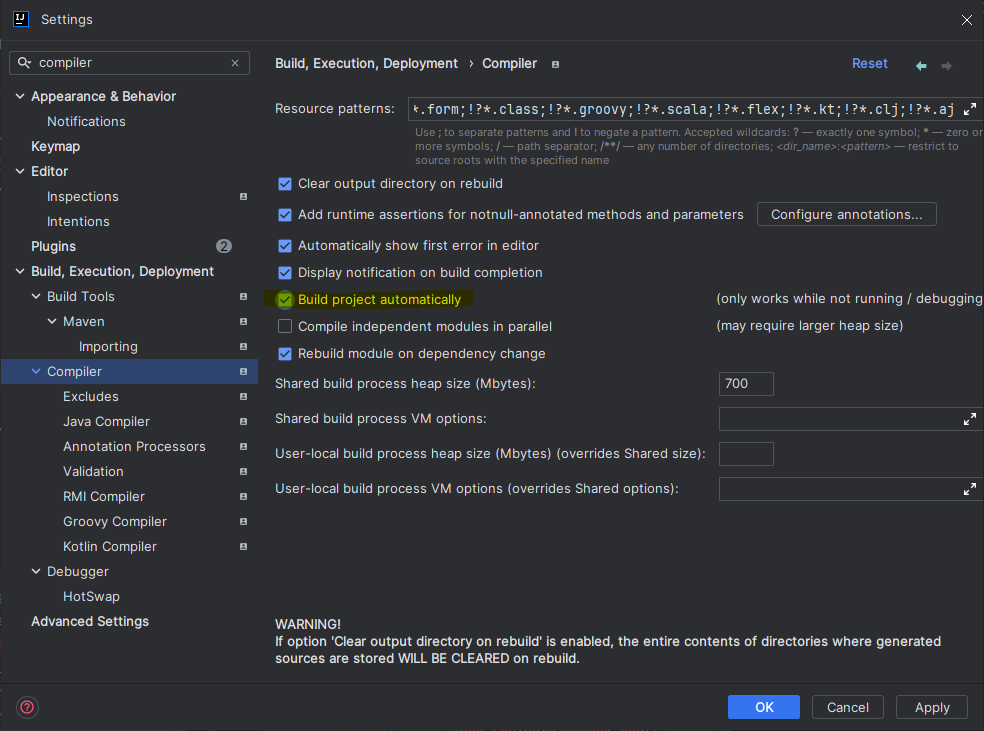Expand the Shared build process VM options field
The height and width of the screenshot is (731, 984).
point(970,419)
